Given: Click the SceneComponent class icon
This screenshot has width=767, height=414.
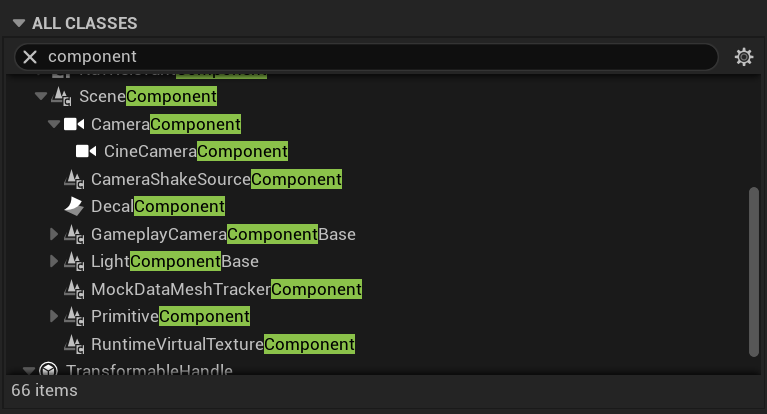Looking at the screenshot, I should tap(62, 97).
